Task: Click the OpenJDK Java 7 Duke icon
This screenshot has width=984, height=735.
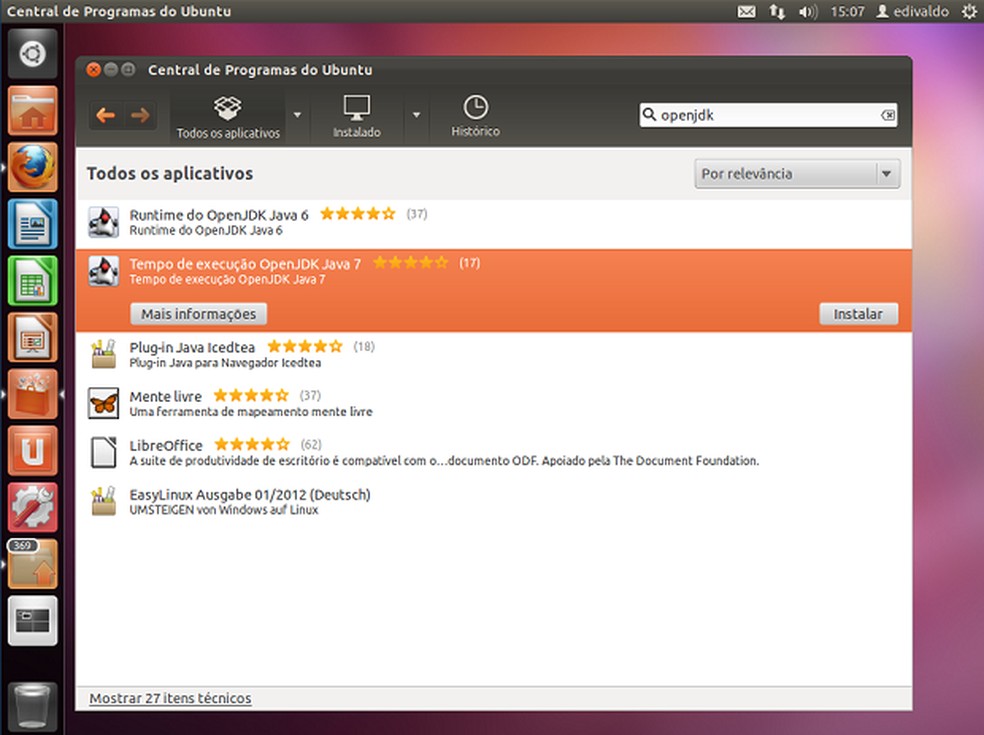Action: coord(104,271)
